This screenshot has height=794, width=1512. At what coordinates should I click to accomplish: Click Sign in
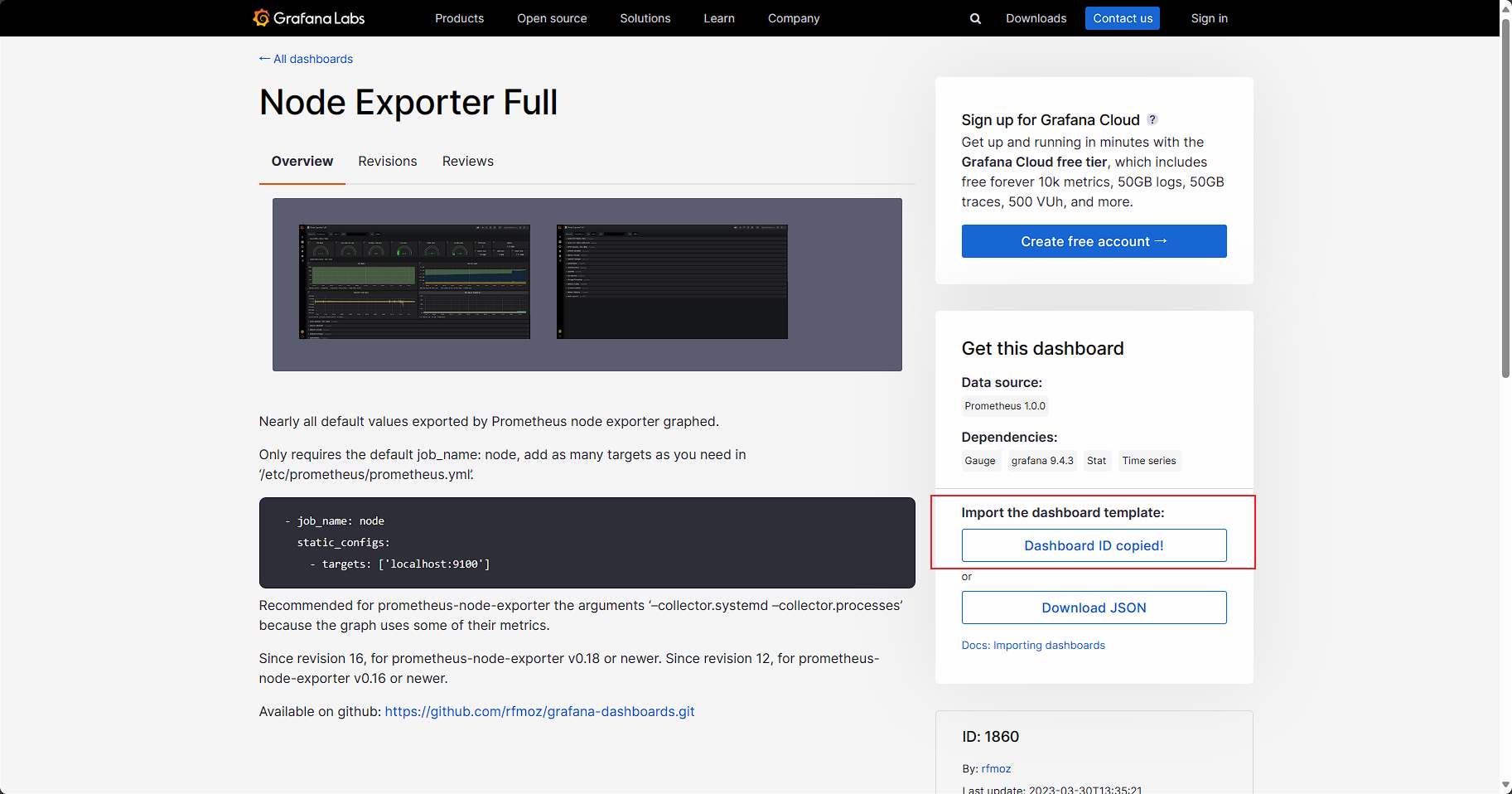coord(1209,18)
